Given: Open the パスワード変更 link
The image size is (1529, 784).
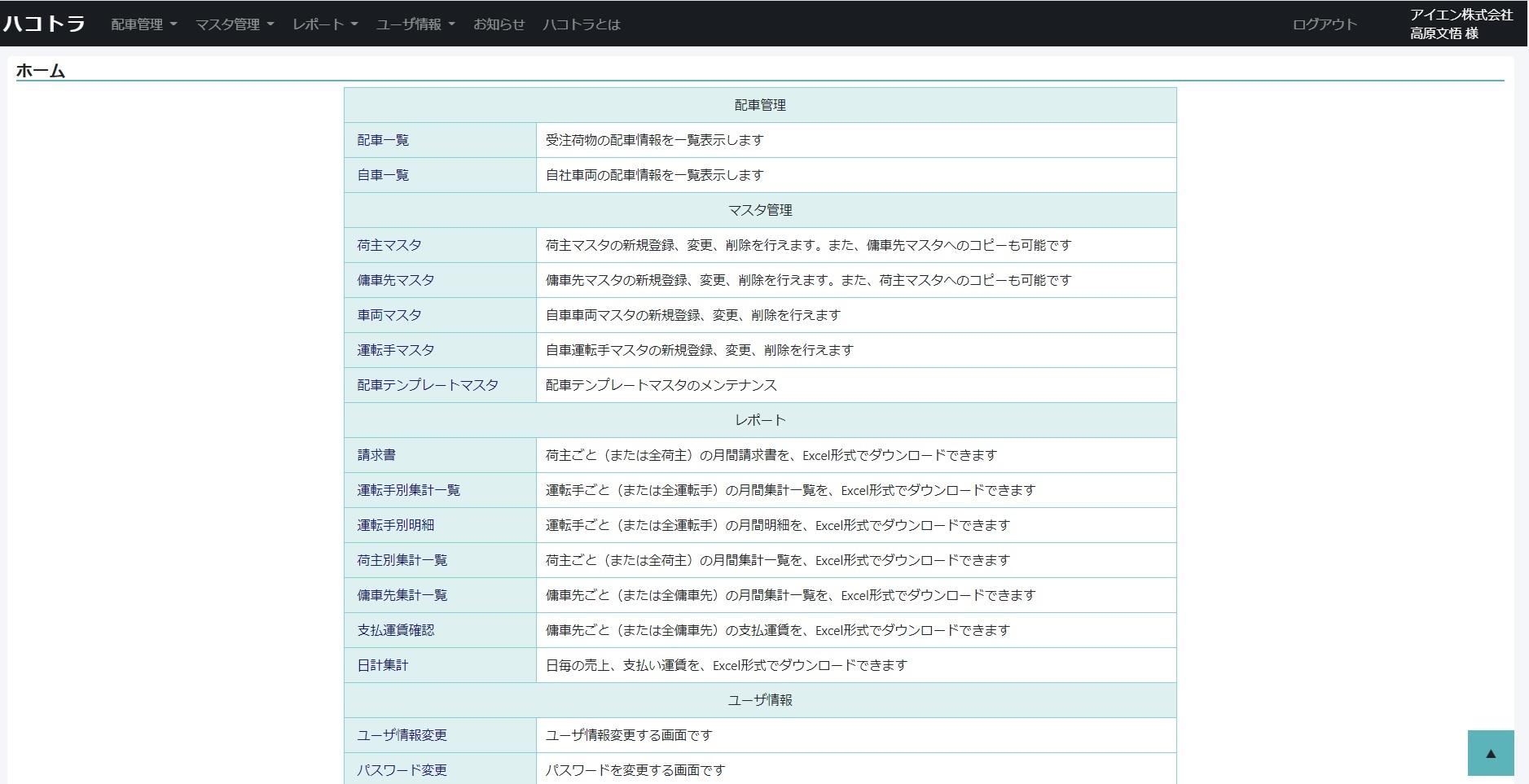Looking at the screenshot, I should [x=402, y=770].
